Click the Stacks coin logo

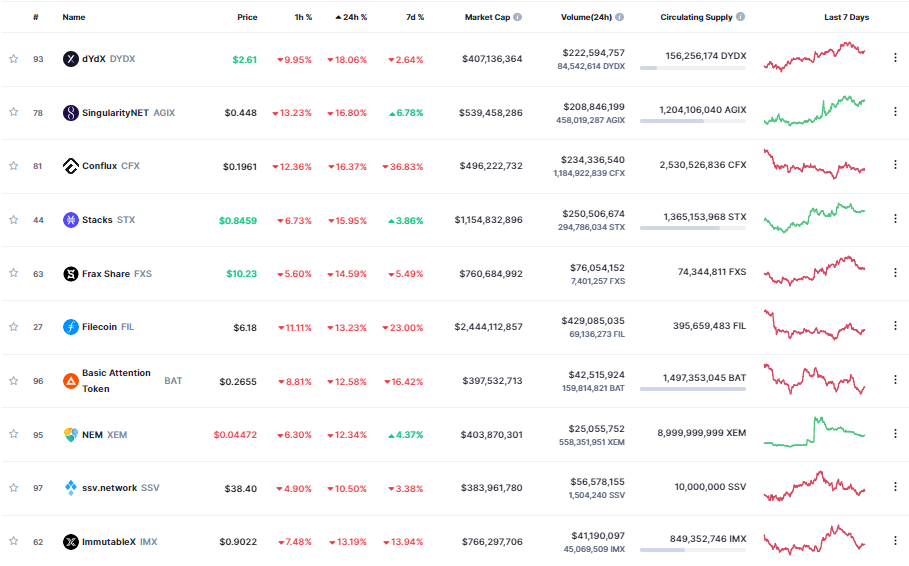(71, 220)
